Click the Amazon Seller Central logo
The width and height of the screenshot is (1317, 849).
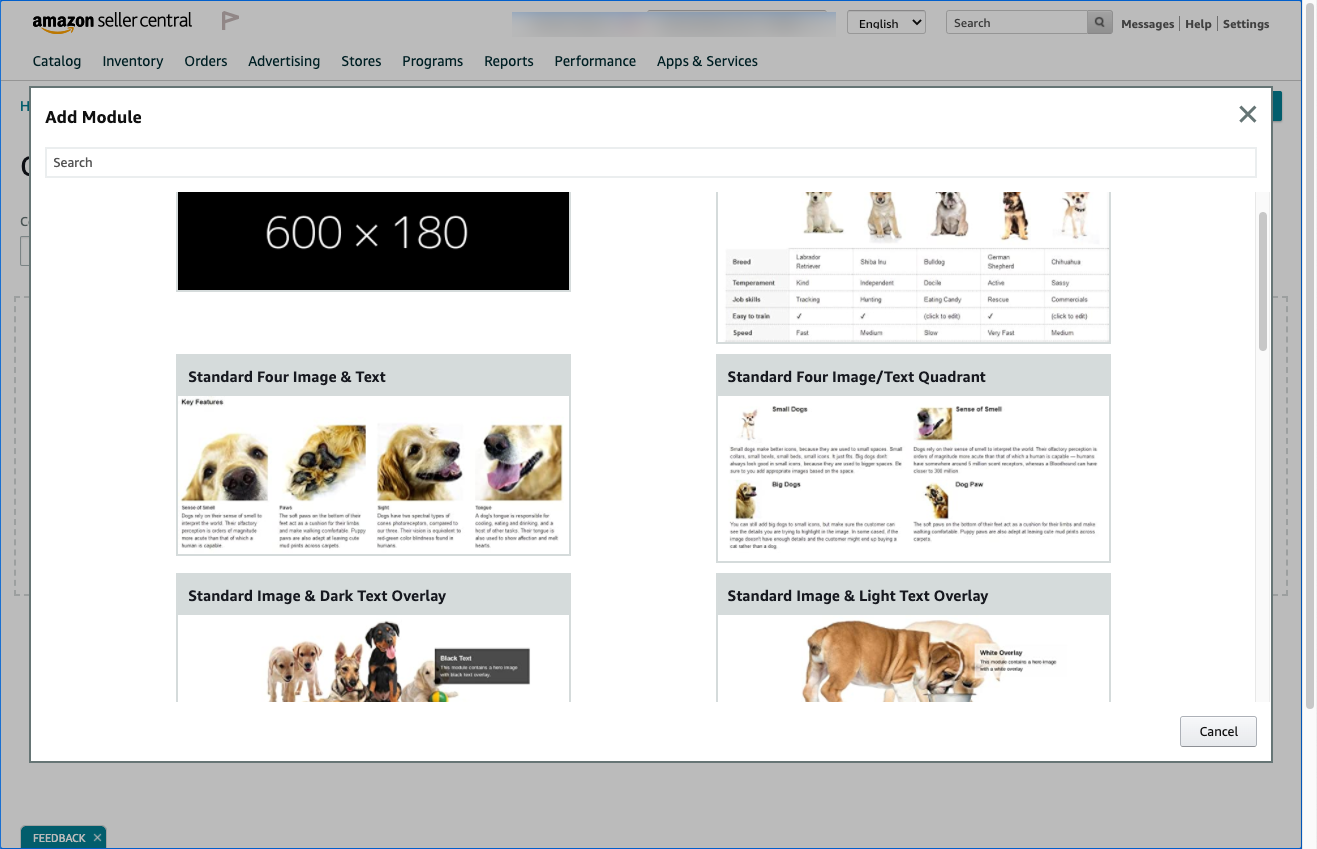pyautogui.click(x=112, y=22)
